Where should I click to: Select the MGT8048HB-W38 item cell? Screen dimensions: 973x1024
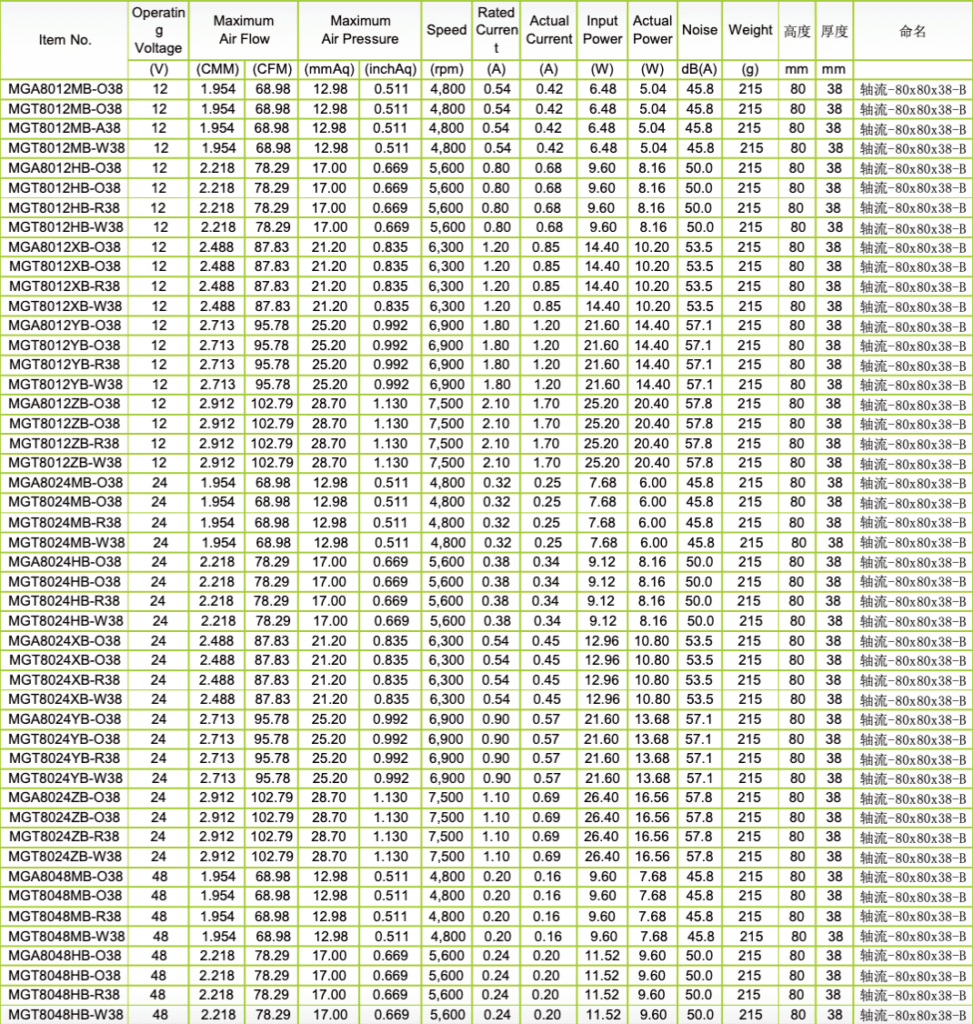[65, 1014]
